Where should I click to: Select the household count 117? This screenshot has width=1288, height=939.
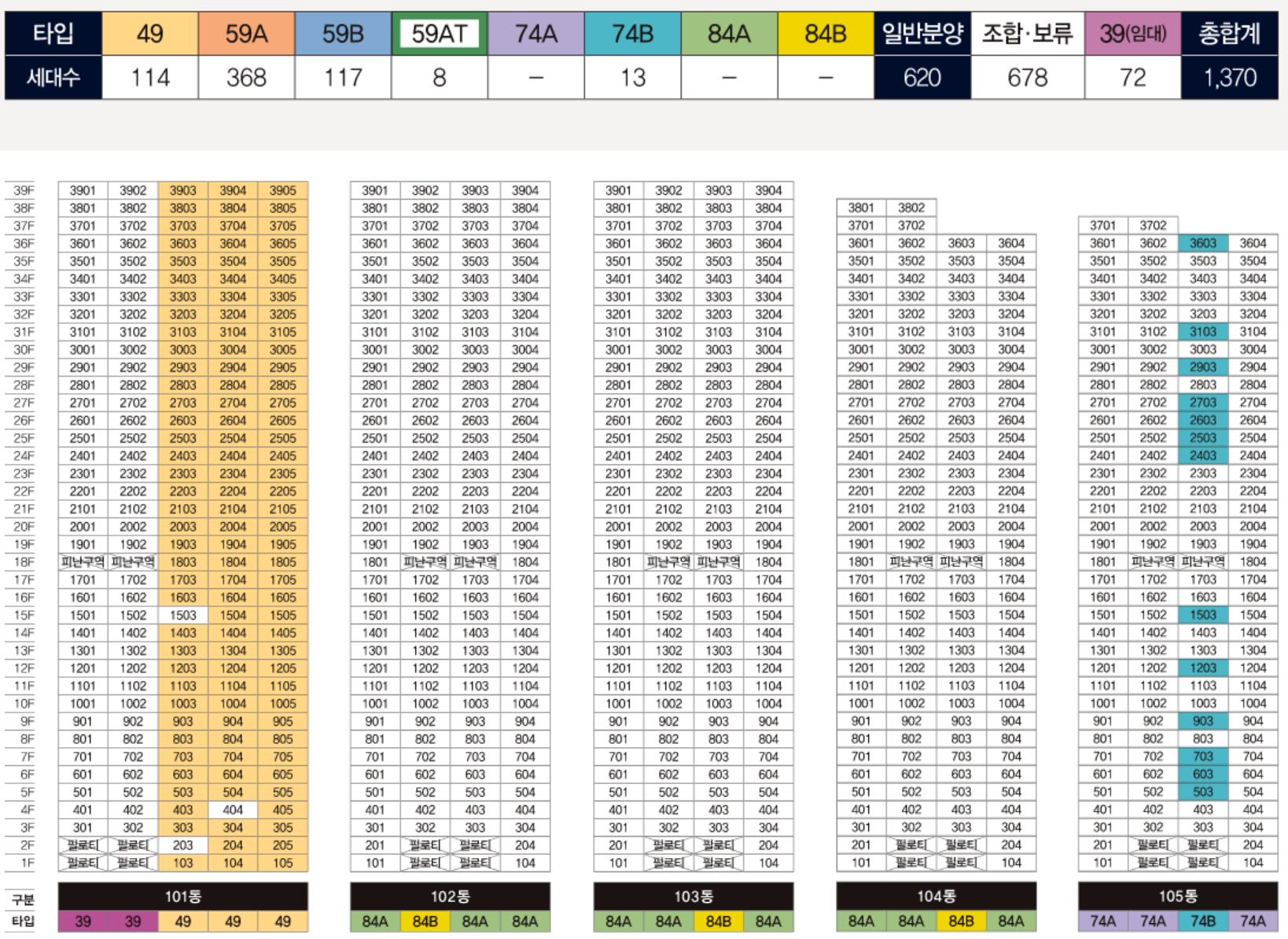coord(343,77)
